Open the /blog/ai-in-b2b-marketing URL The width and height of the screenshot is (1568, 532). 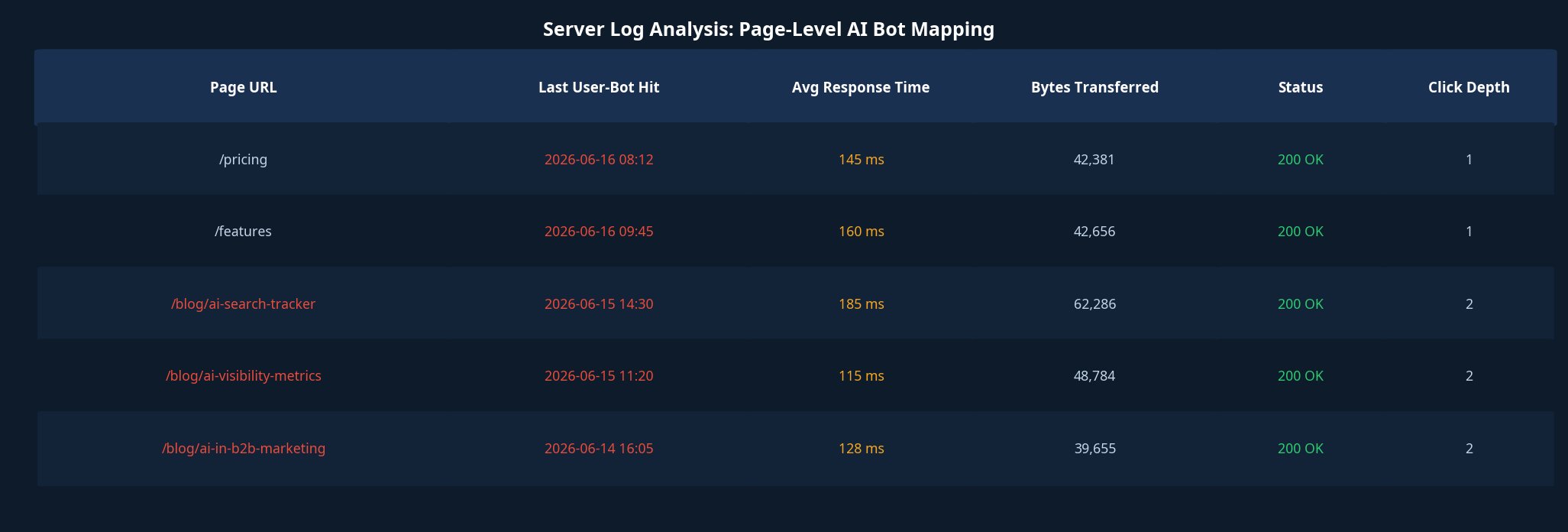tap(243, 449)
